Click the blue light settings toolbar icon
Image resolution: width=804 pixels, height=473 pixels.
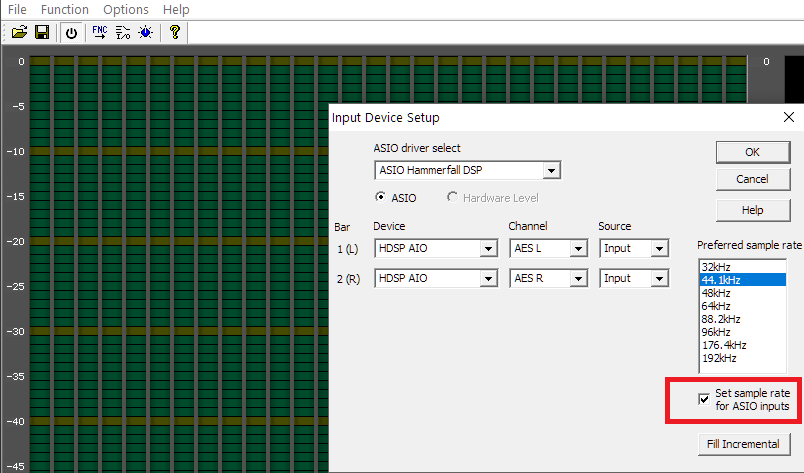coord(146,32)
